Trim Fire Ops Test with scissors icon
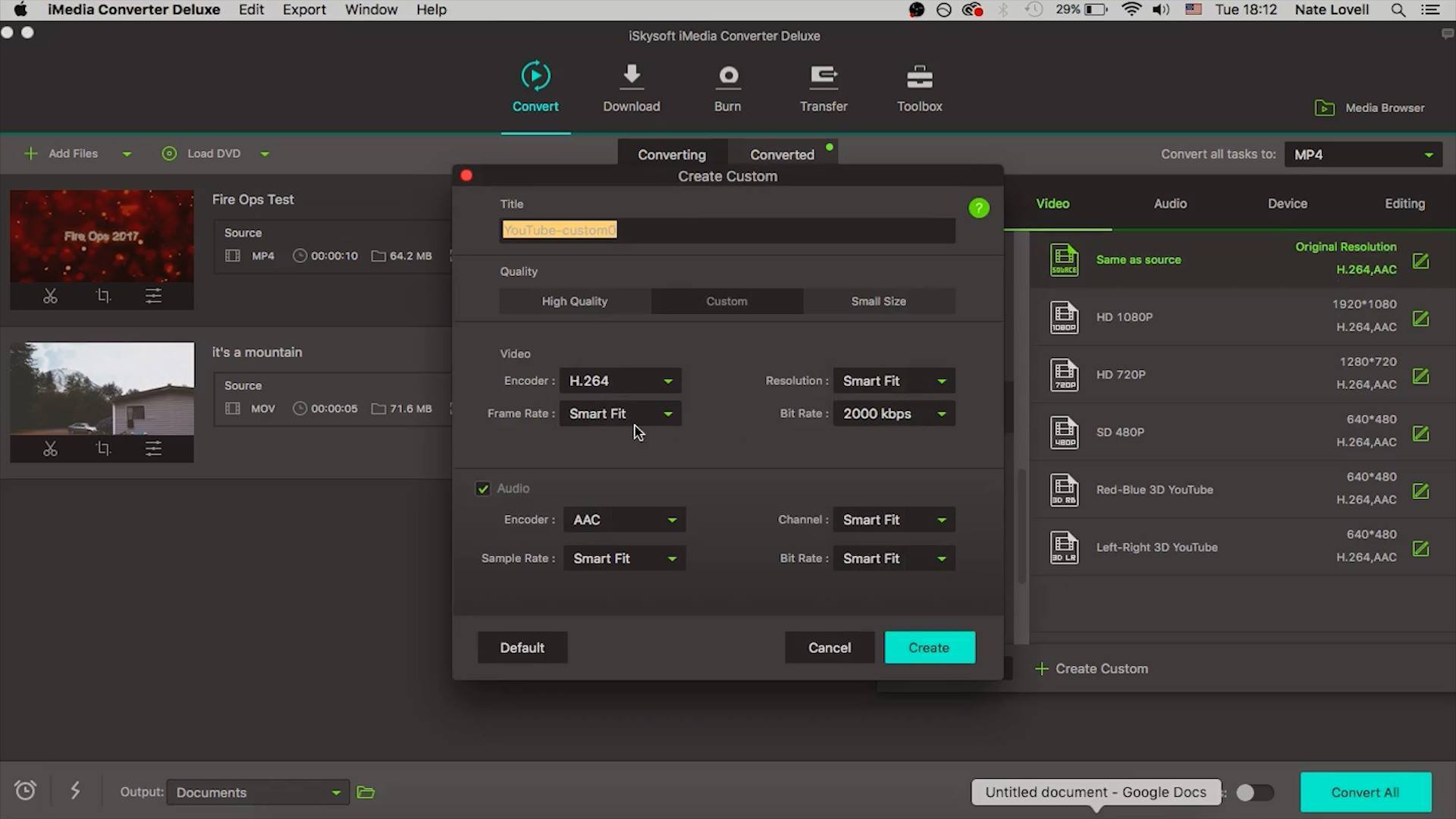The image size is (1456, 819). 50,296
